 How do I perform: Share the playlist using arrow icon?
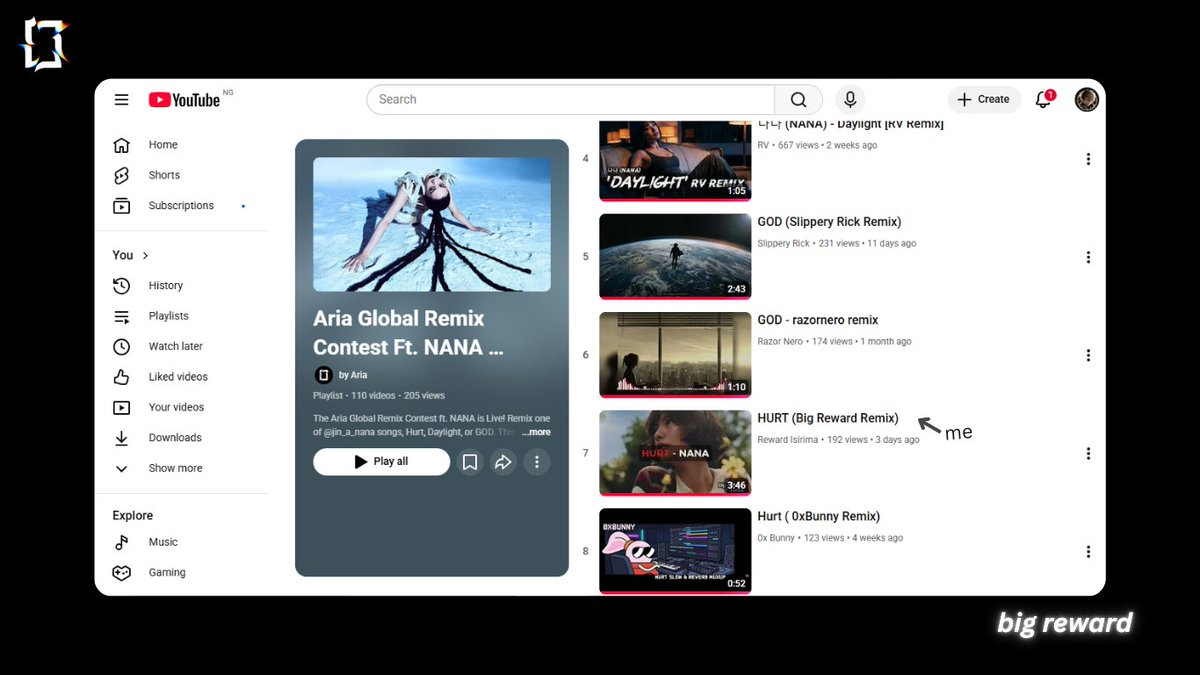click(503, 462)
